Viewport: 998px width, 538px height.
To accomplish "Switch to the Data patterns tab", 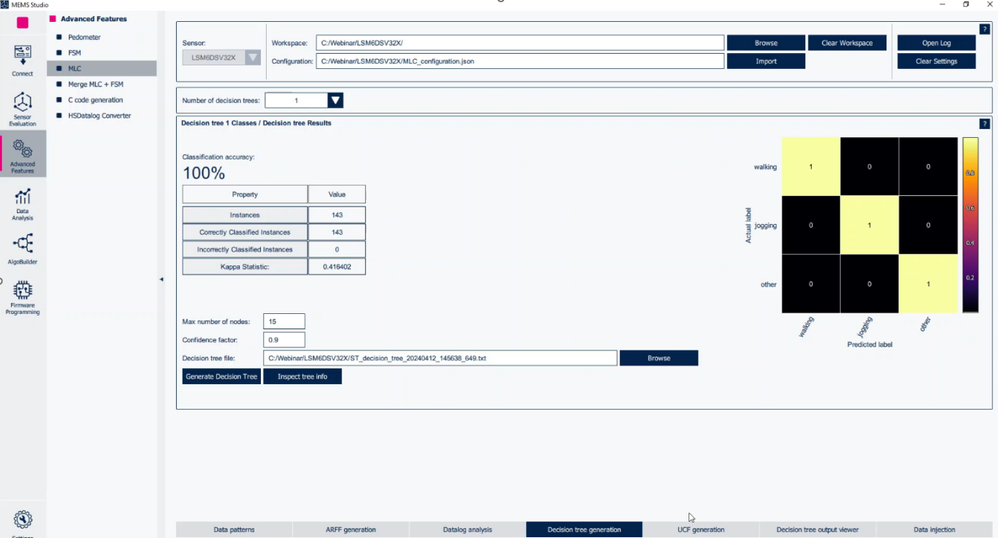I will click(234, 529).
